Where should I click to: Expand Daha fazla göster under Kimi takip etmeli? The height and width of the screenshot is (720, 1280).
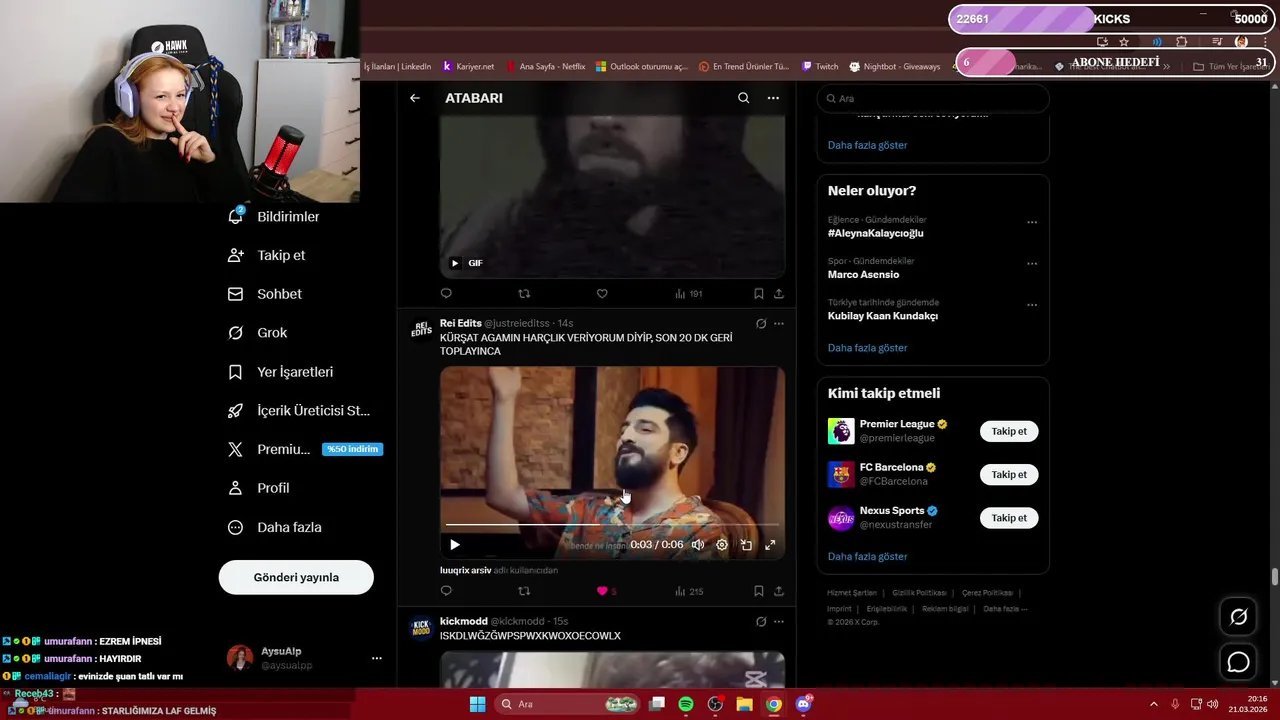[x=867, y=556]
